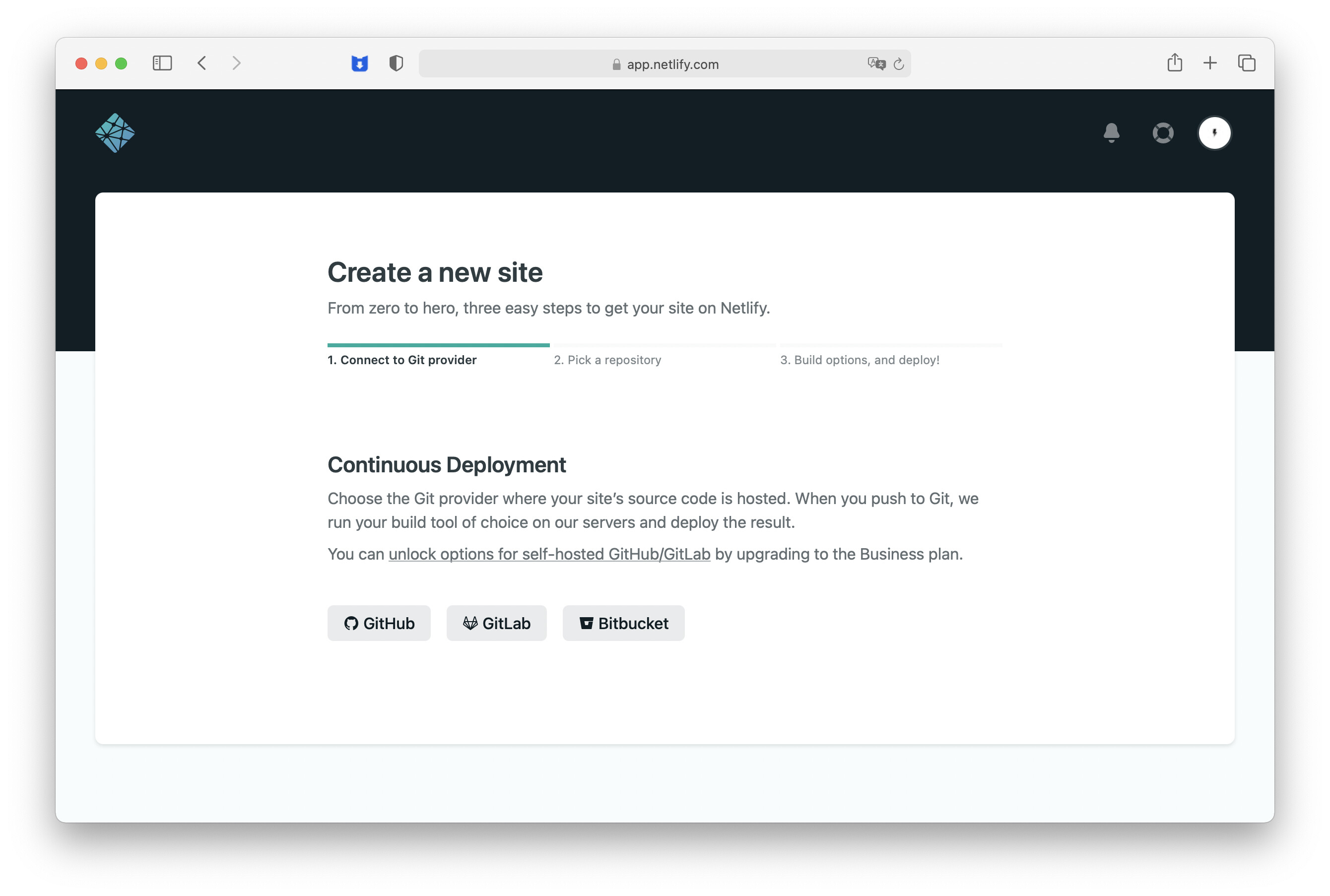The image size is (1330, 896).
Task: Open the privacy report shield icon
Action: pos(396,64)
